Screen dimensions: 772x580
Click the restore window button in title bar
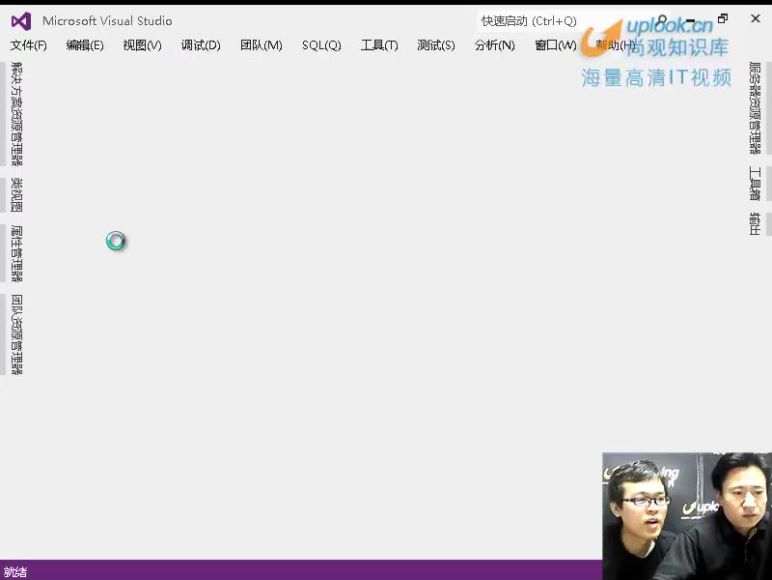click(x=723, y=19)
